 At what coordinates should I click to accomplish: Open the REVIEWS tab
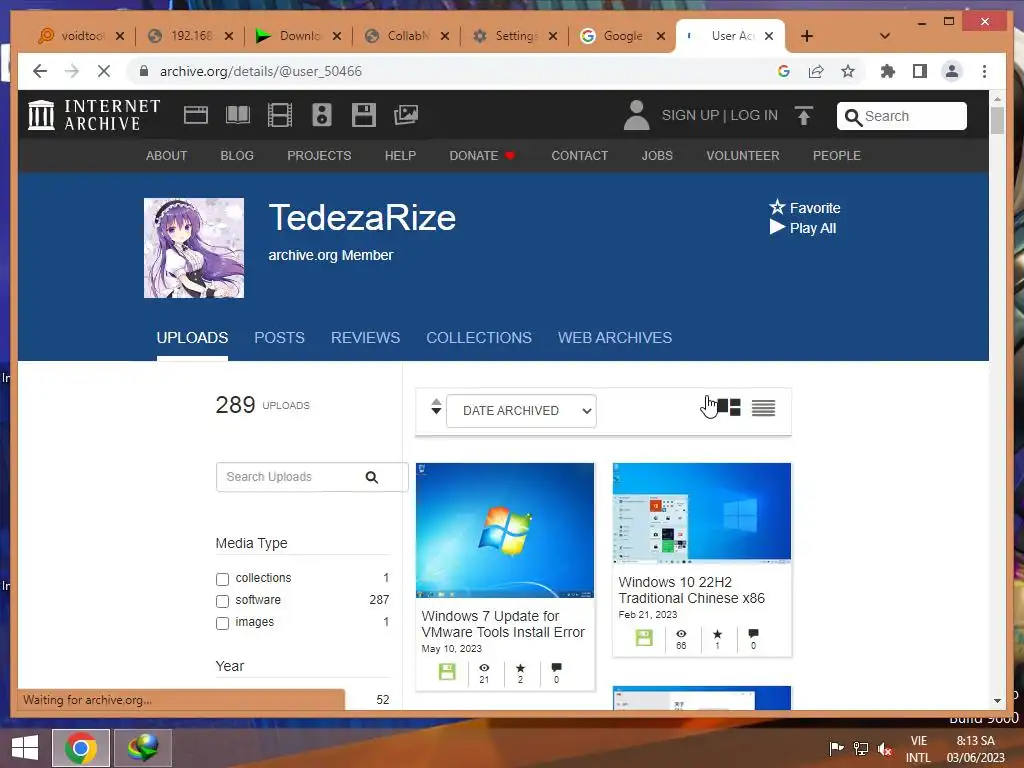coord(365,338)
